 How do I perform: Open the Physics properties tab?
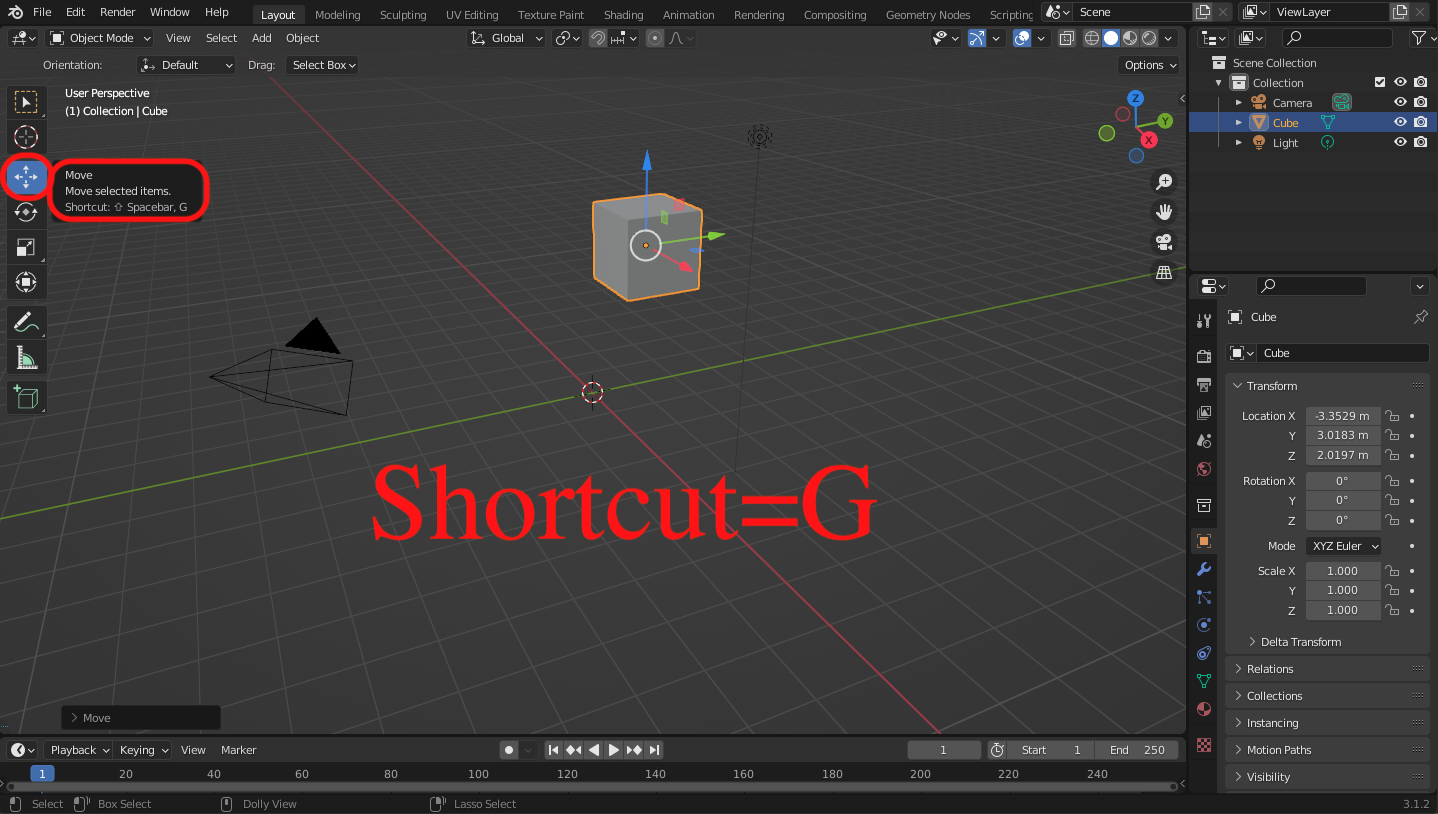(1204, 625)
